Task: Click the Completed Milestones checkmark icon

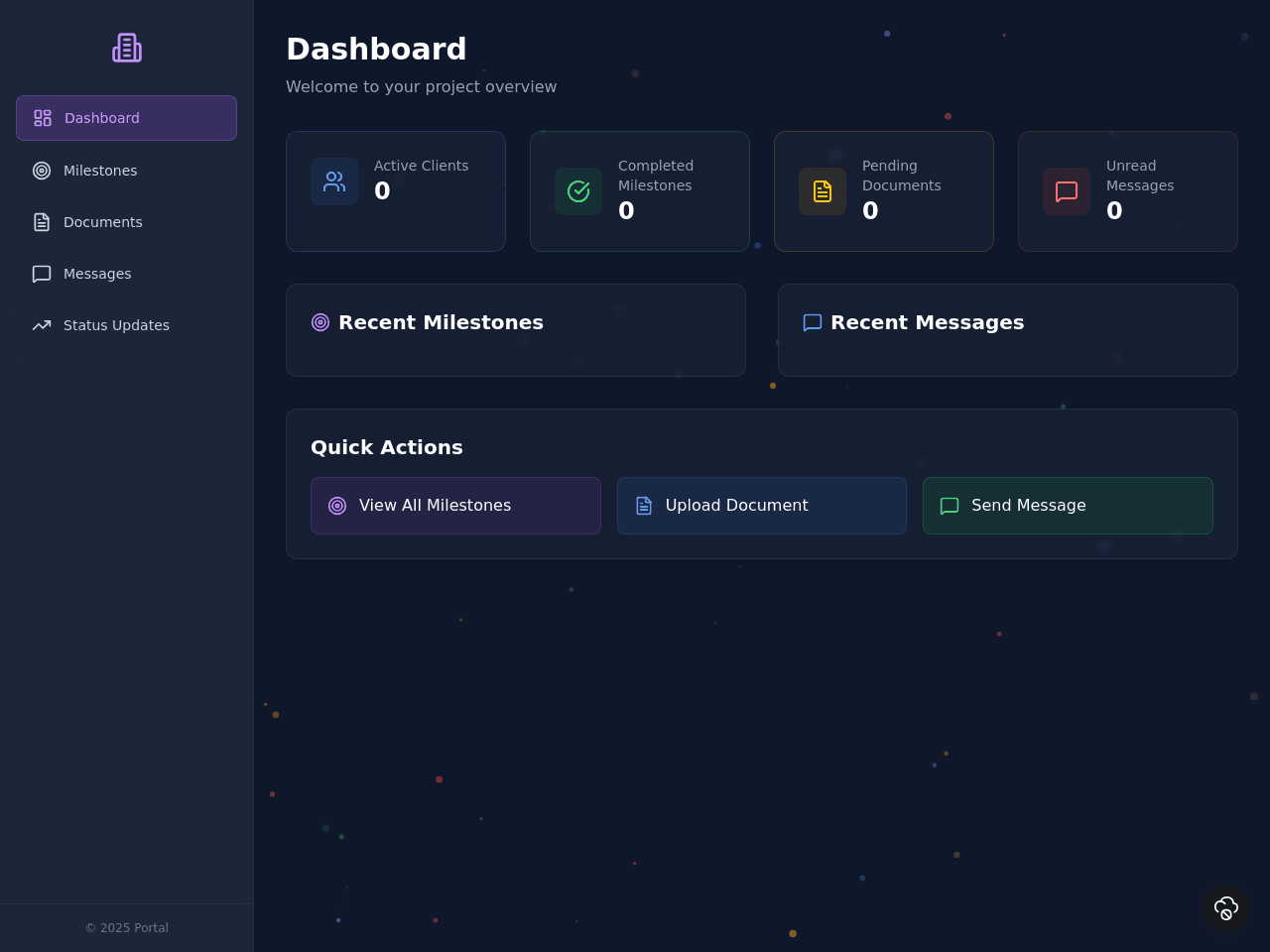Action: (x=578, y=191)
